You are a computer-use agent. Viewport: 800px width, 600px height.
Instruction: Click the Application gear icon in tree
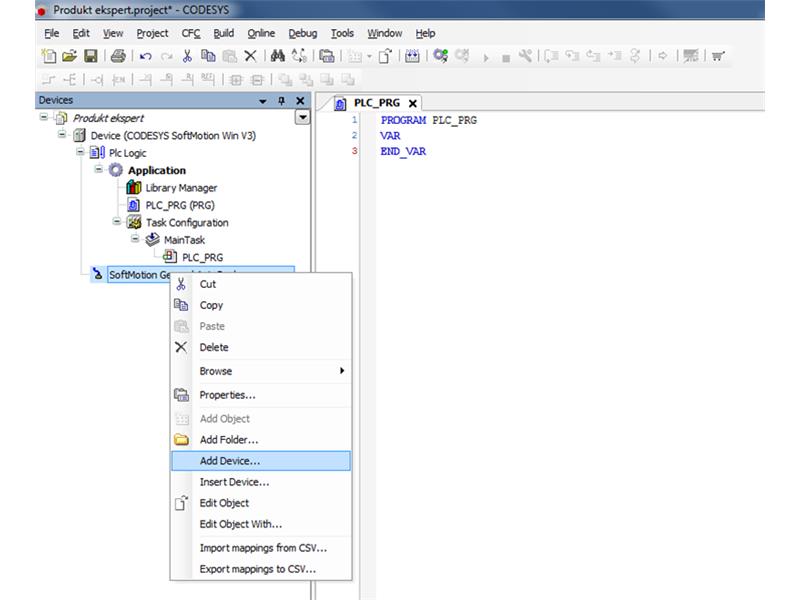[116, 170]
